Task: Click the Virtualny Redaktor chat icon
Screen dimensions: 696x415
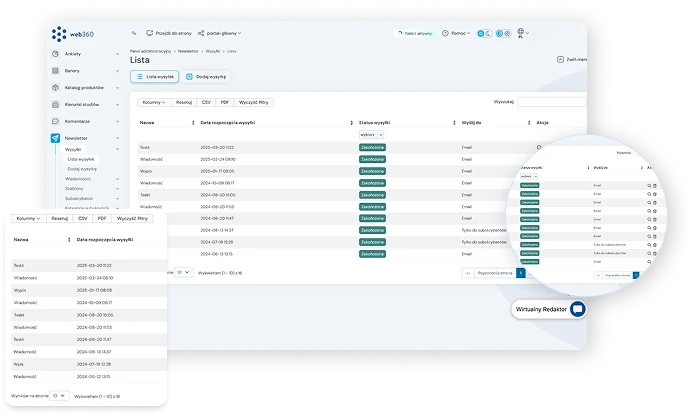Action: [577, 310]
